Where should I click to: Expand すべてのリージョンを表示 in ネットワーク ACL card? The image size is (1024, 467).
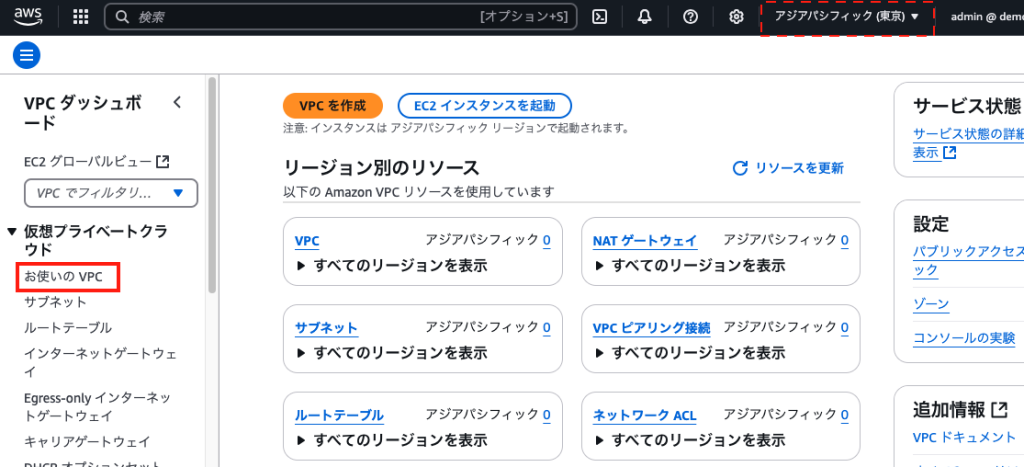(x=690, y=440)
